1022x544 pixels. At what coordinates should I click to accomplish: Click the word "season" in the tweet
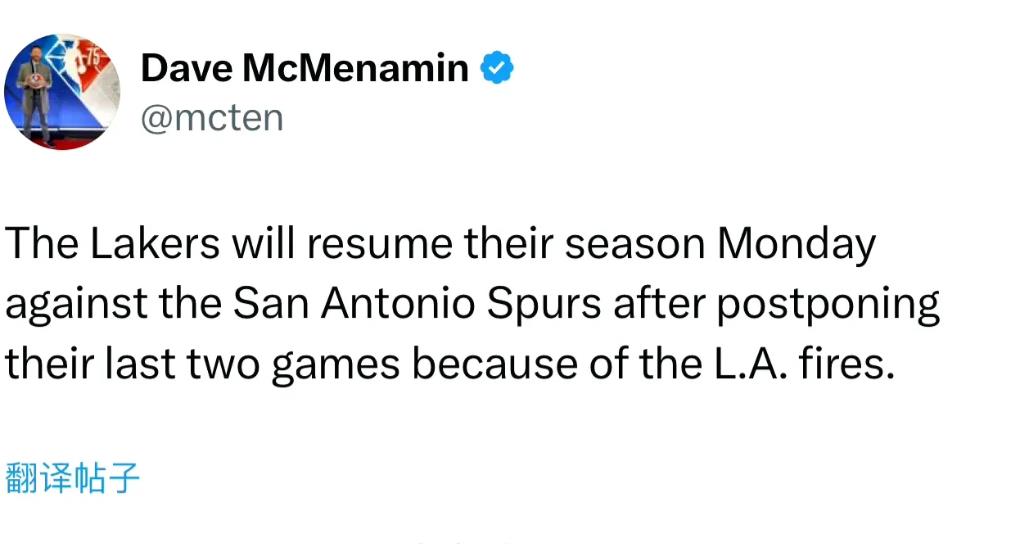click(x=635, y=245)
